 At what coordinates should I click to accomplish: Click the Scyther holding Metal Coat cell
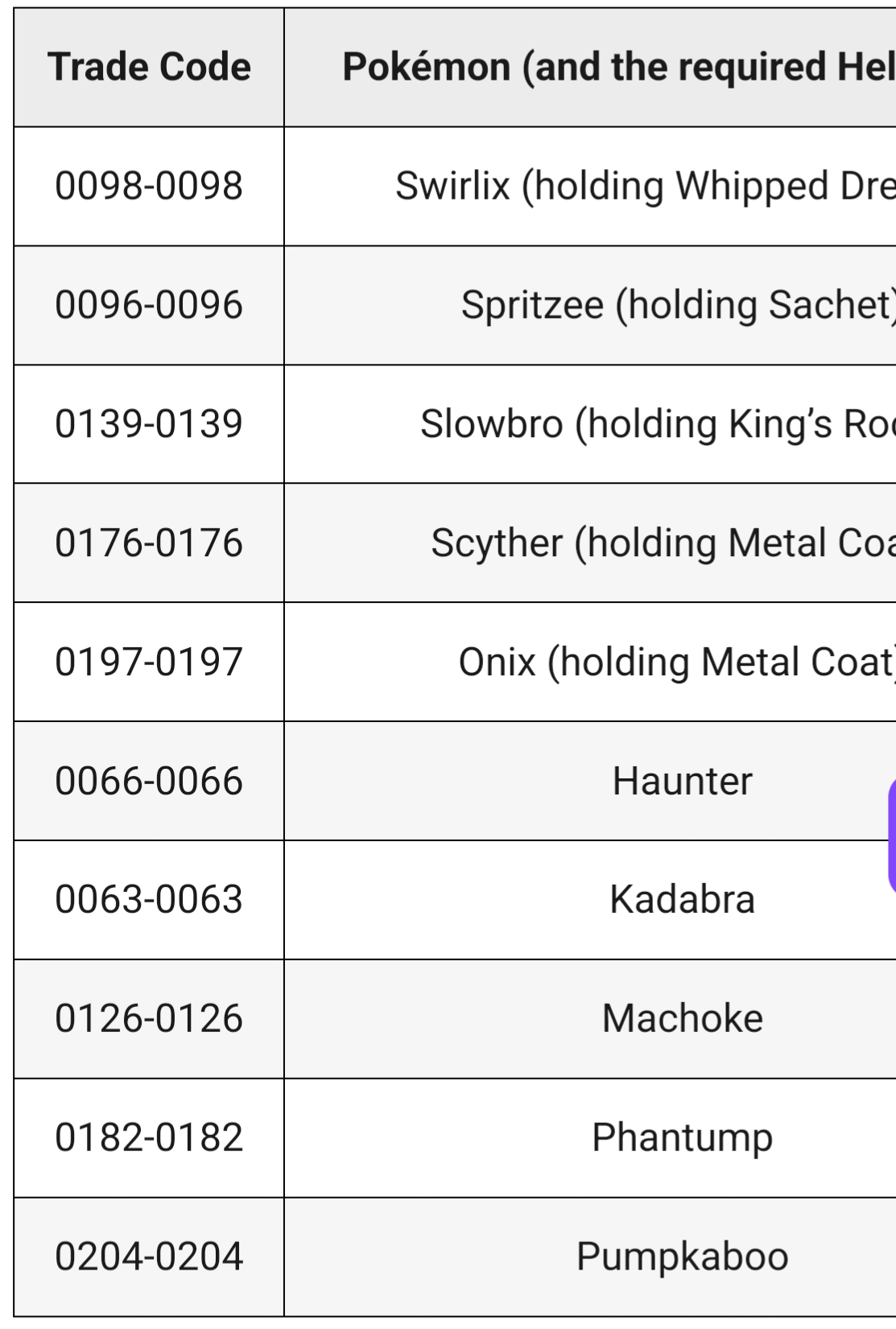pyautogui.click(x=662, y=543)
